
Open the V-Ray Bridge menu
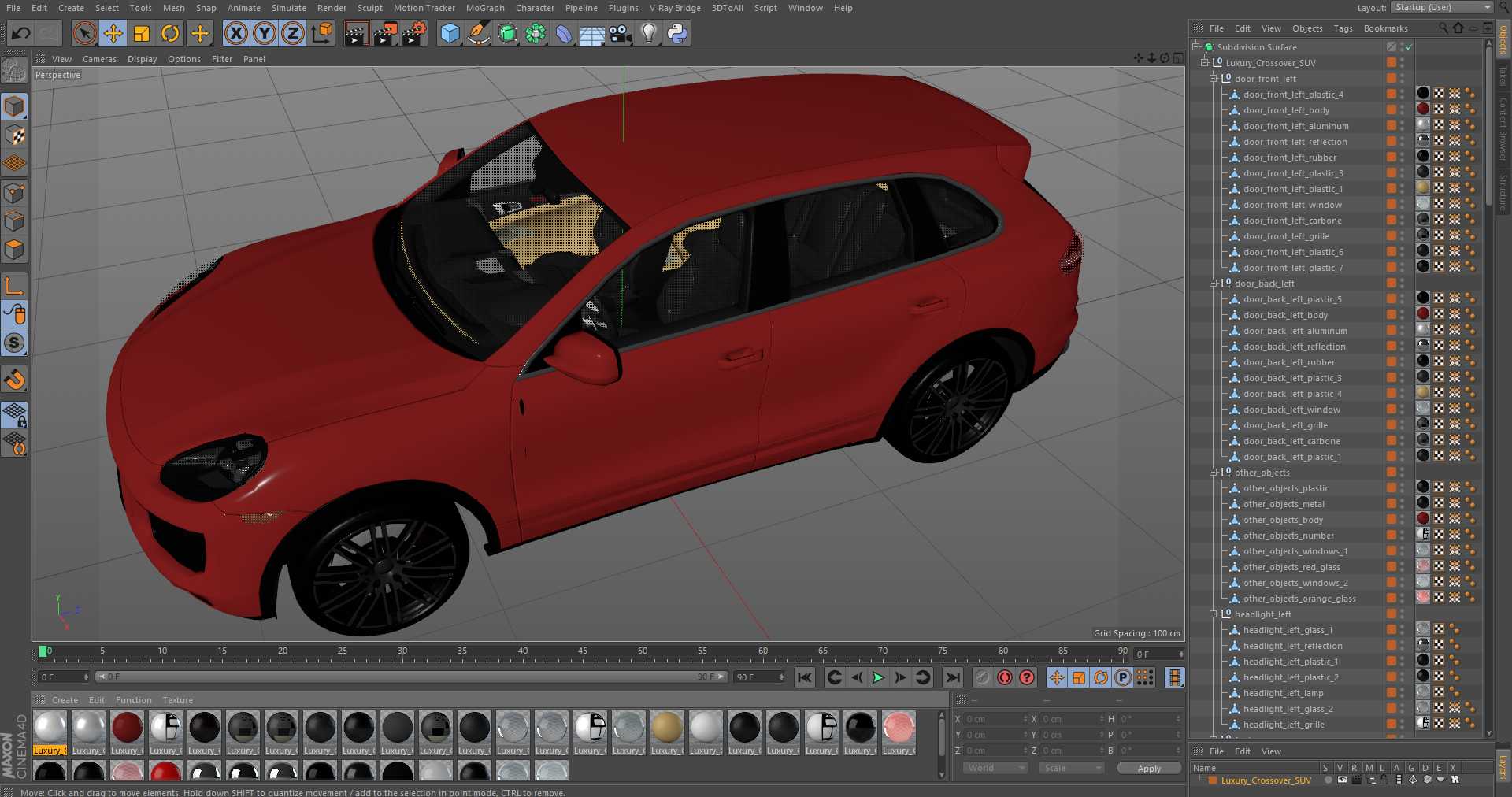pos(675,8)
